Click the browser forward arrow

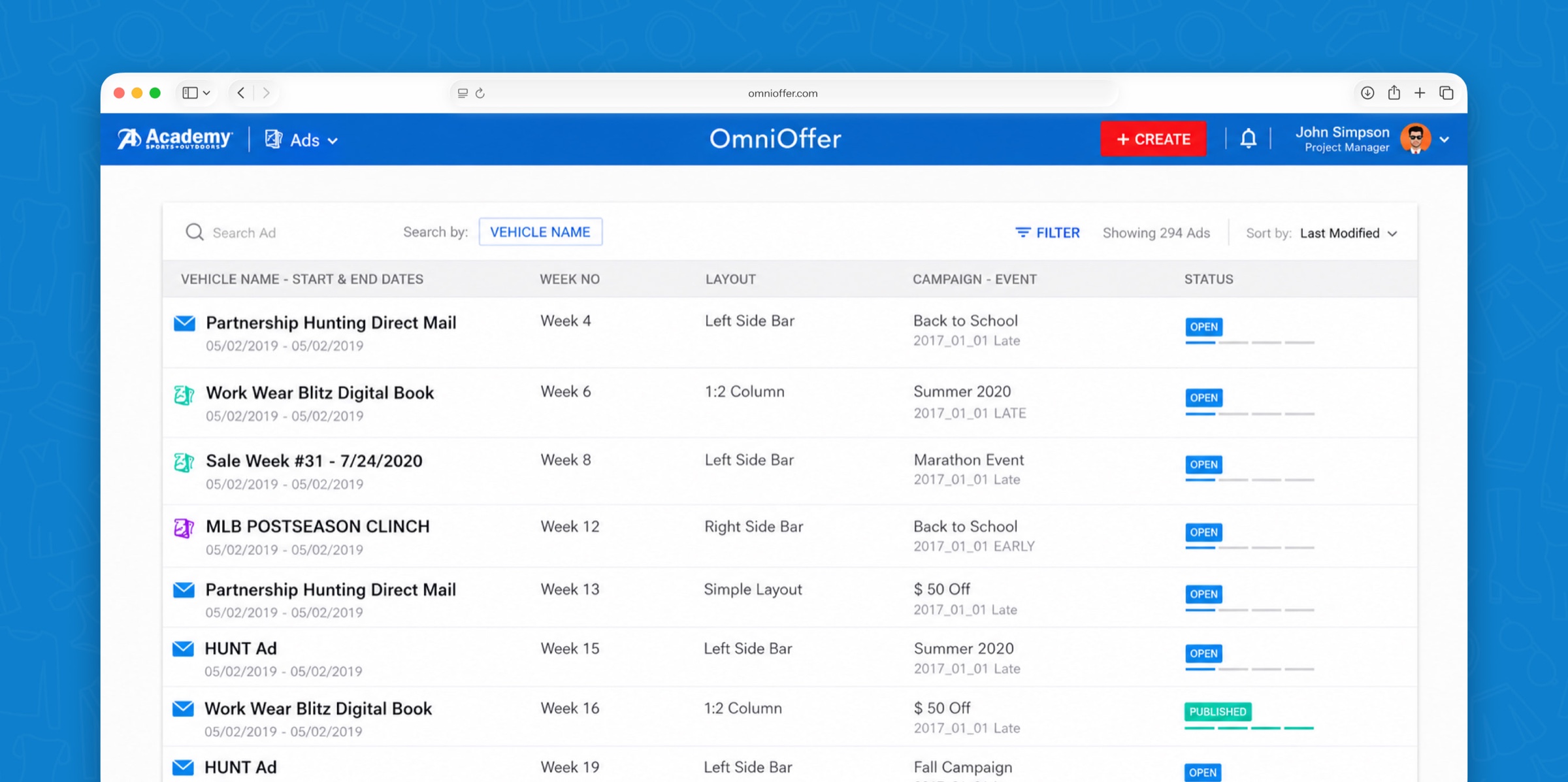[266, 93]
